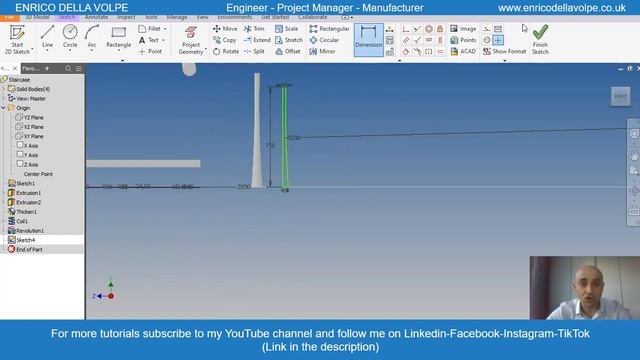Collapse the Origin folder
This screenshot has width=640, height=360.
coord(4,108)
